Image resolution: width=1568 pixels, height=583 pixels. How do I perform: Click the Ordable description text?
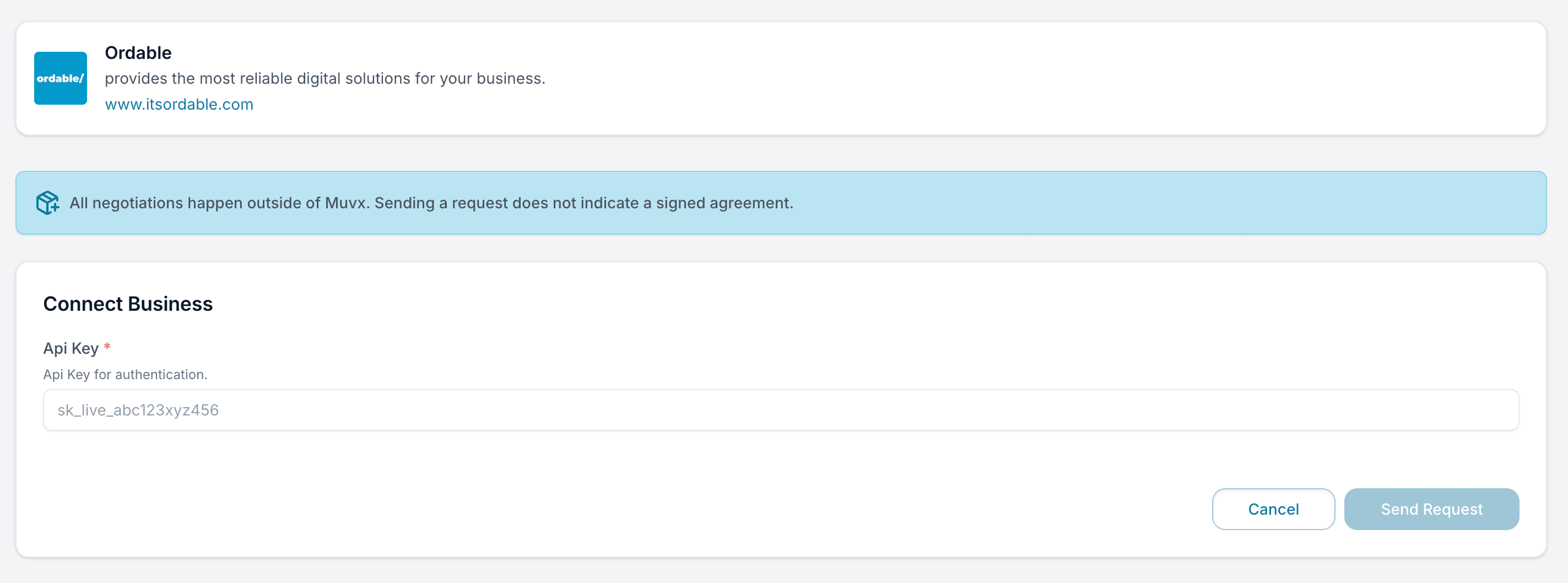[325, 78]
